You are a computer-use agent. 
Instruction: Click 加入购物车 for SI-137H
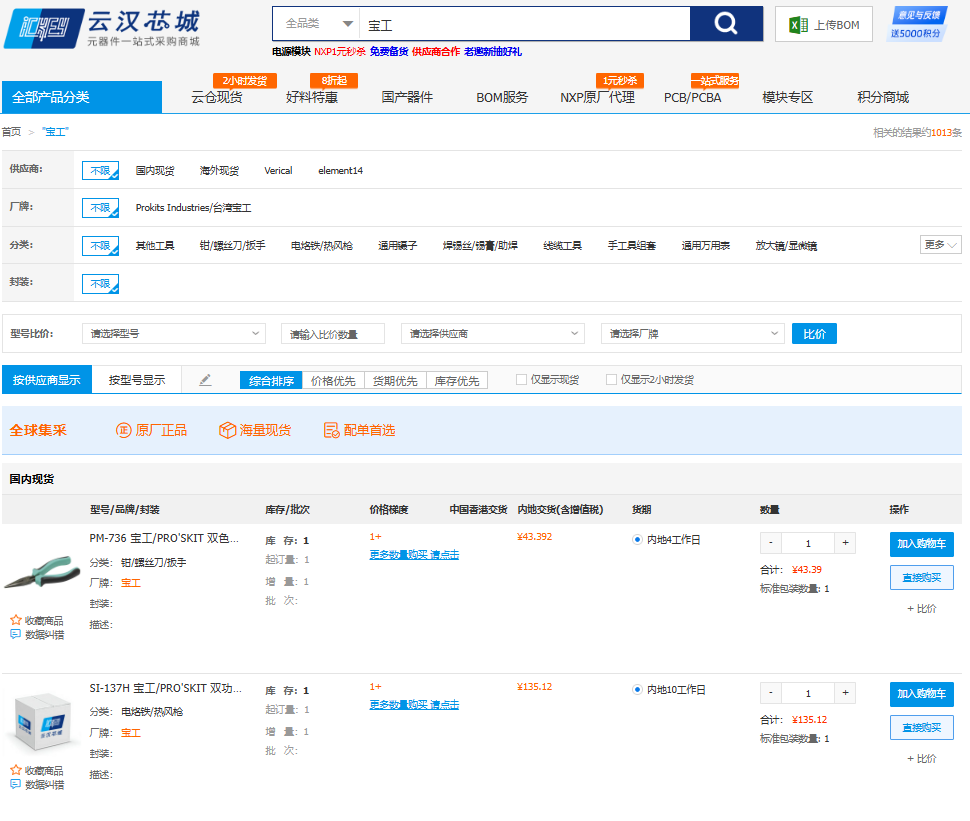[x=922, y=694]
